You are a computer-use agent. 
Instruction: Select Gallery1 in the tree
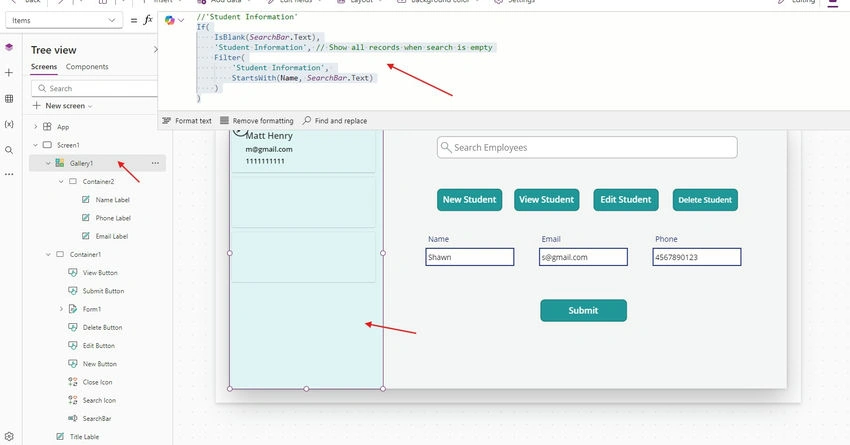tap(81, 163)
